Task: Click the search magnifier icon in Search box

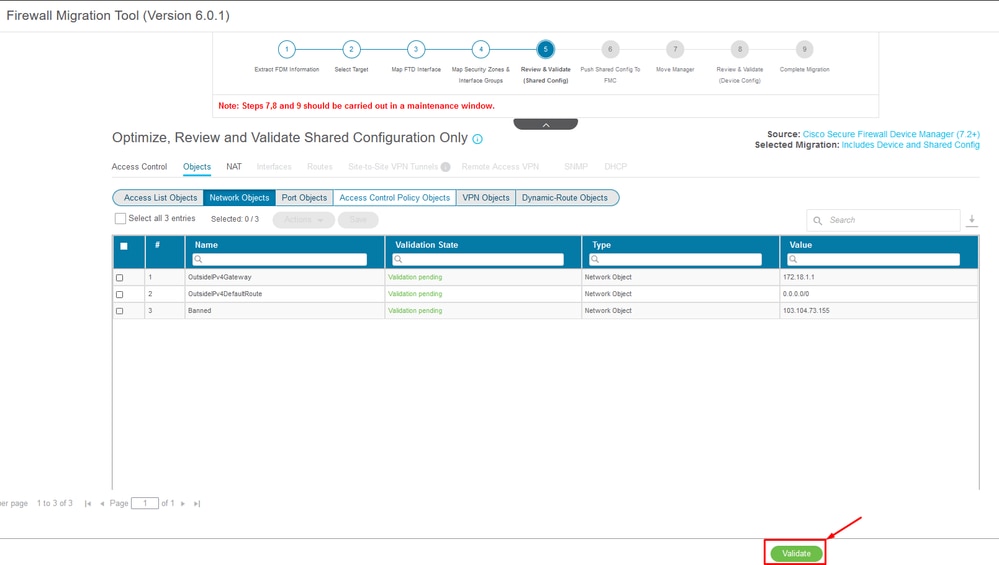Action: (817, 220)
